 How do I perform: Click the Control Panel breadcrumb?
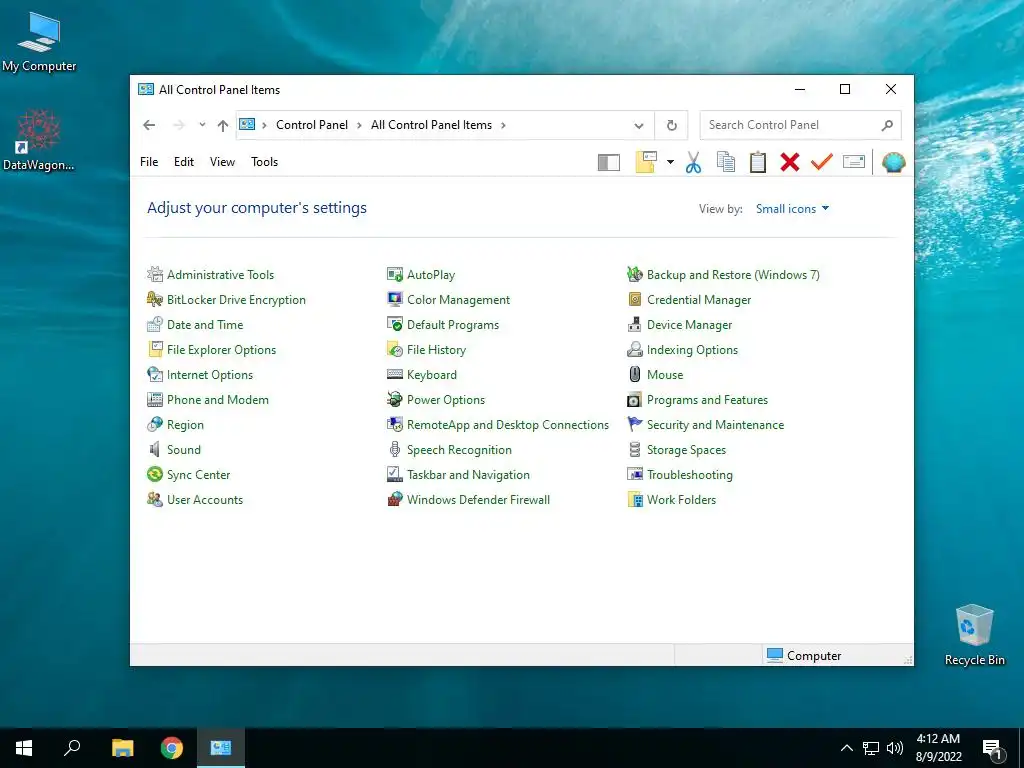(312, 125)
